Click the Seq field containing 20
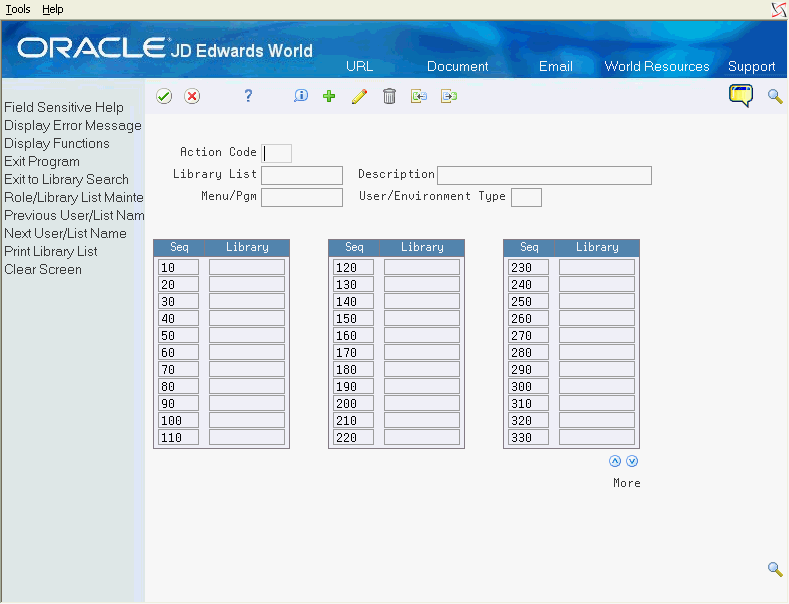This screenshot has height=604, width=789. [179, 284]
